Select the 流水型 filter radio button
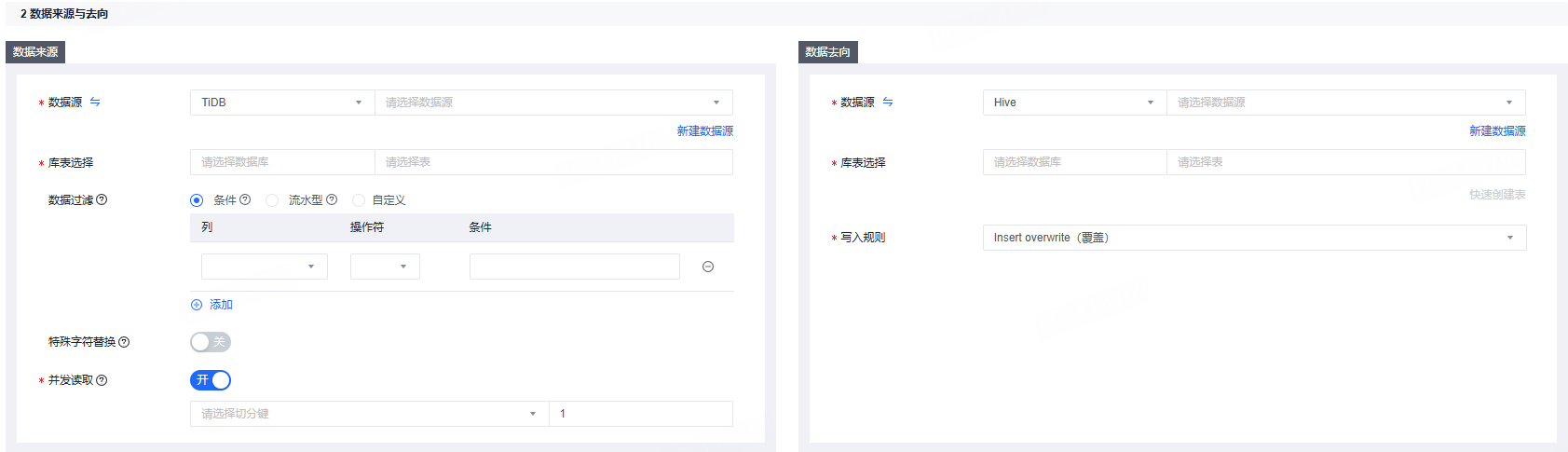 (x=272, y=200)
